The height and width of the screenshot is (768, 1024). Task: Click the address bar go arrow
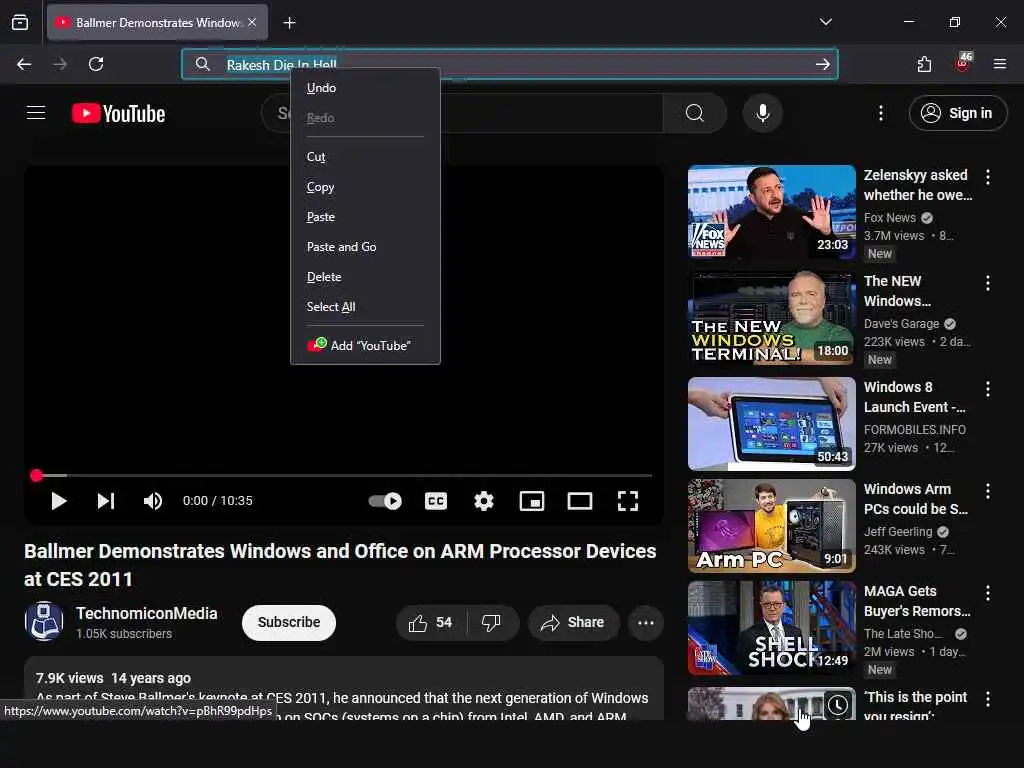point(822,64)
